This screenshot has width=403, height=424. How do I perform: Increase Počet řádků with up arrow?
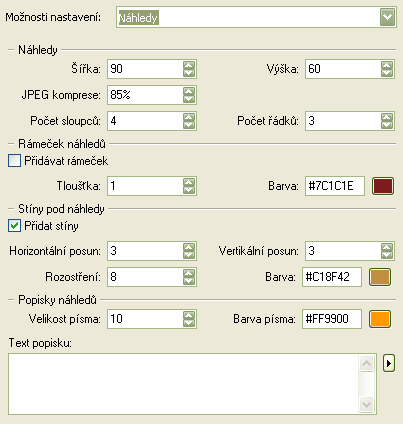point(387,117)
